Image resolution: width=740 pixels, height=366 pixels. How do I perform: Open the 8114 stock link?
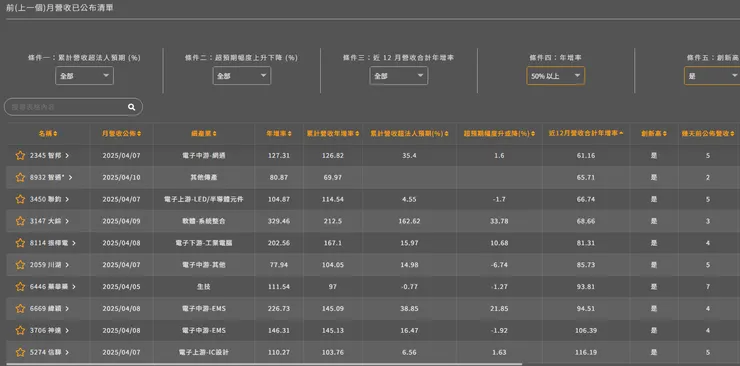tap(52, 243)
